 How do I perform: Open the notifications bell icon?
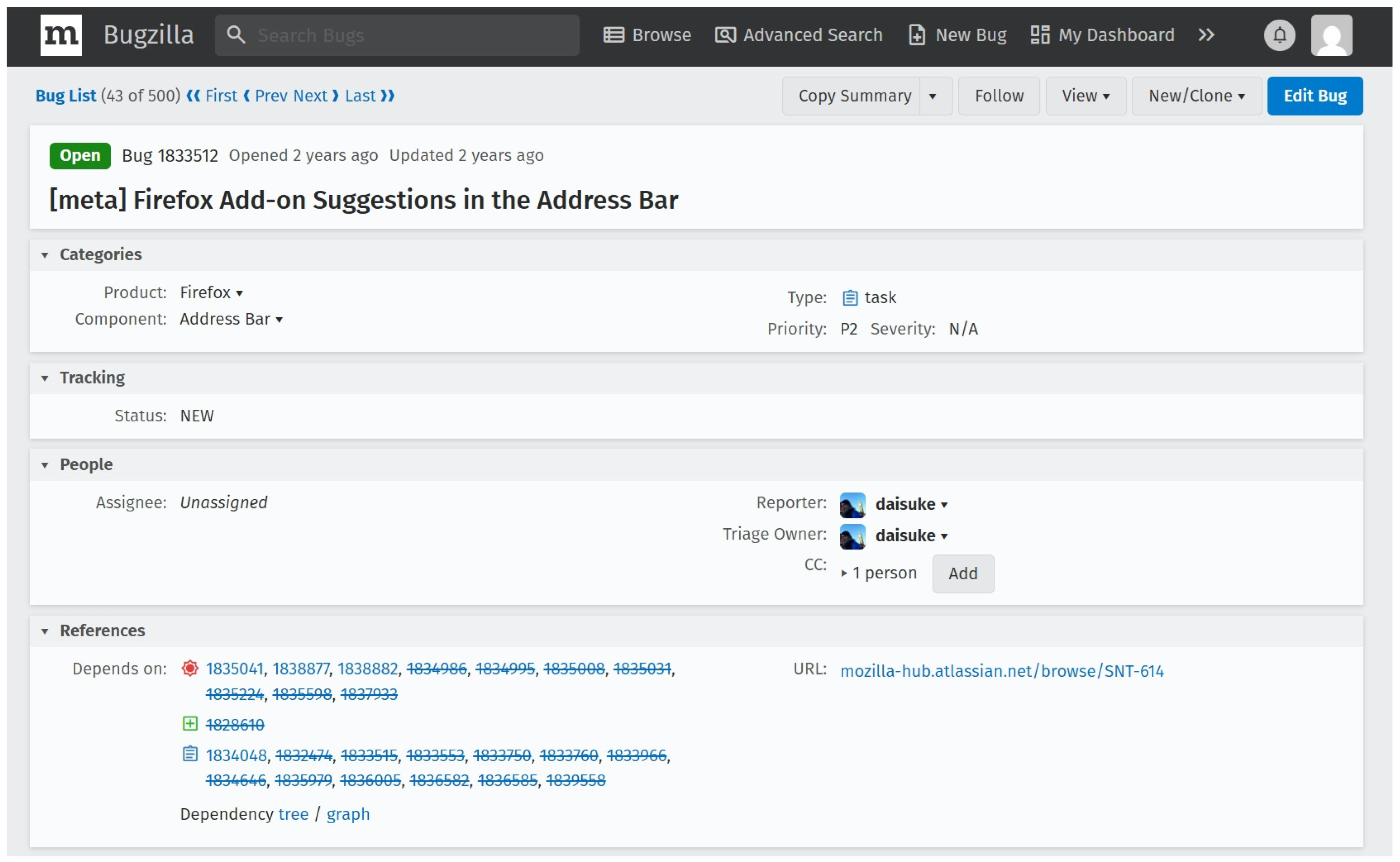1279,35
